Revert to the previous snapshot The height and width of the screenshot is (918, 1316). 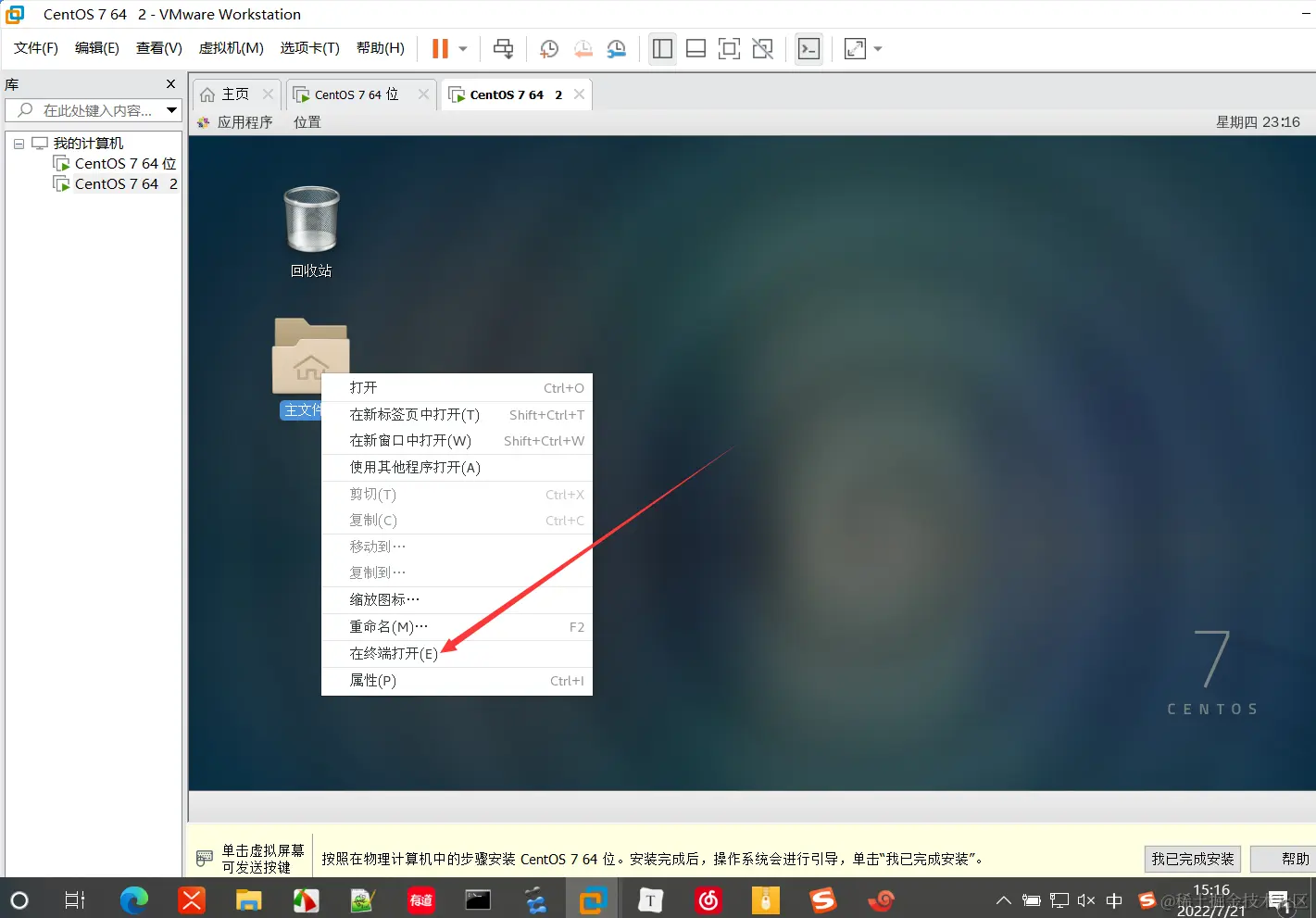tap(583, 48)
